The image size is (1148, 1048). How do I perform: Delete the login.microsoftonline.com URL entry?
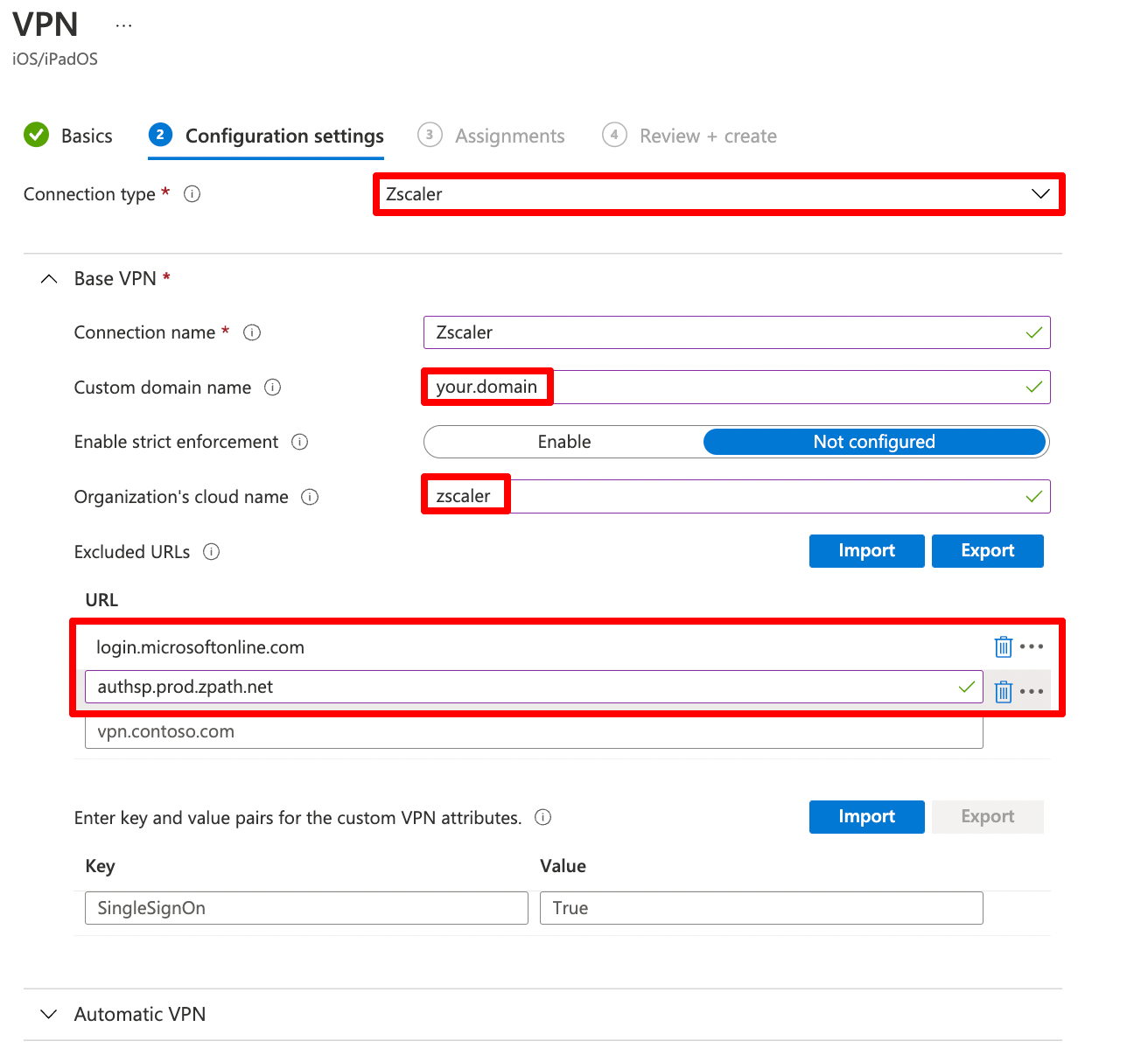[1003, 646]
